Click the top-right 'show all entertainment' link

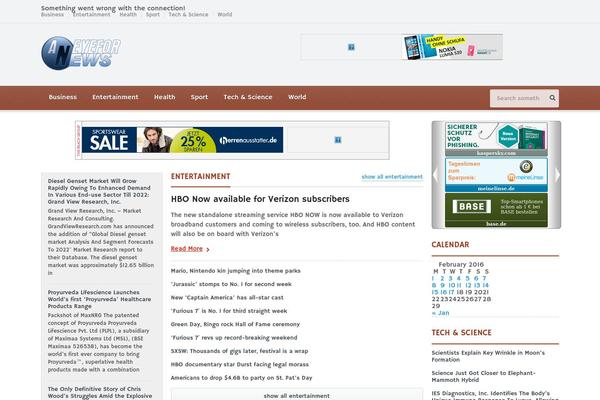tap(392, 176)
